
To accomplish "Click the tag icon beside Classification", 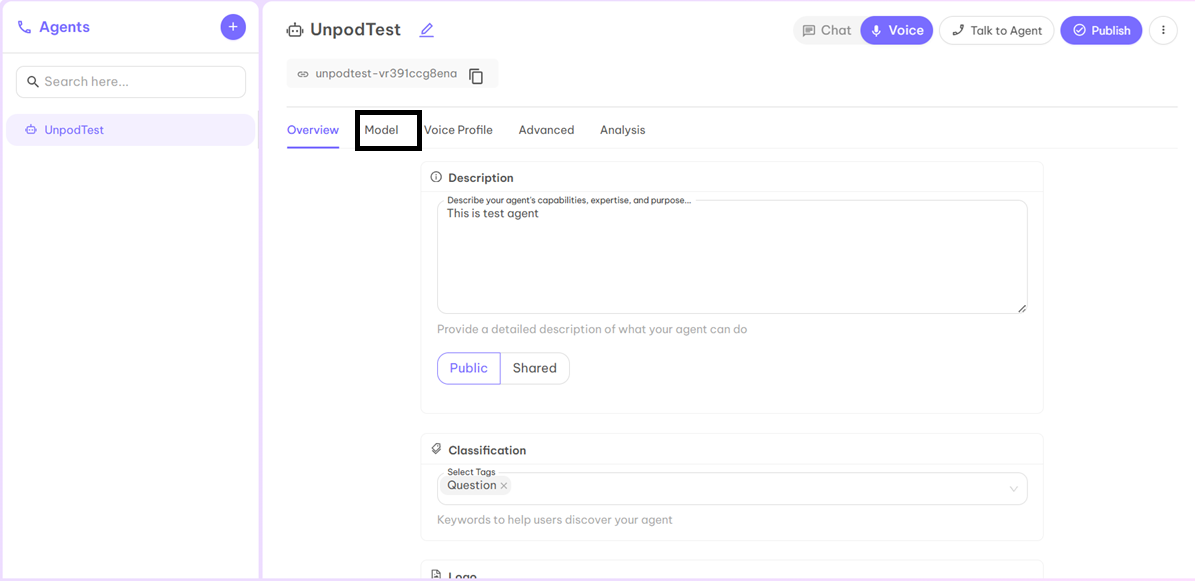I will [x=437, y=449].
